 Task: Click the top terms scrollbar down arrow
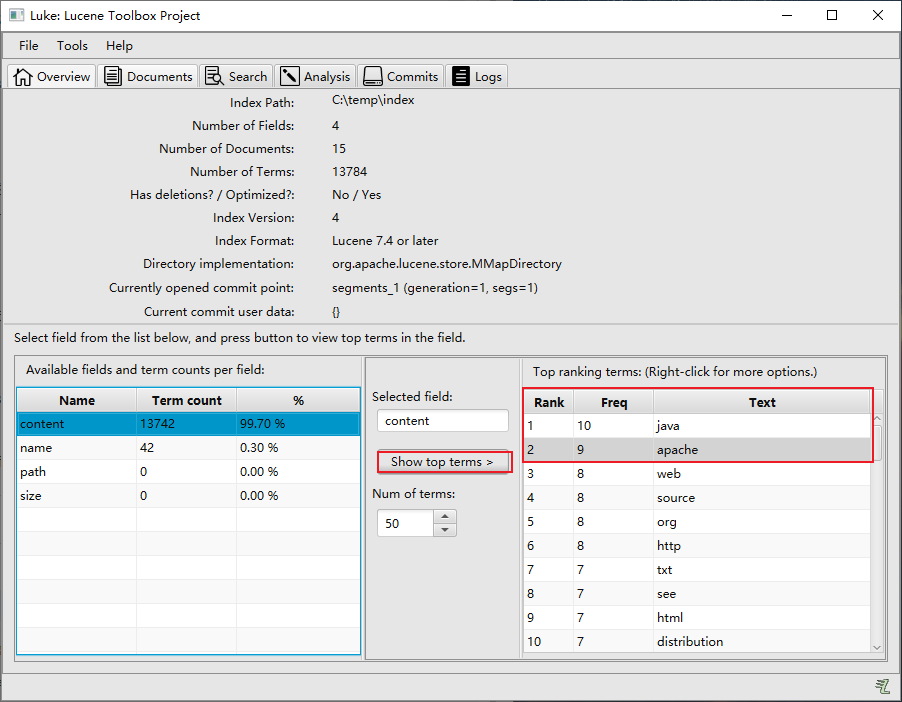coord(877,647)
